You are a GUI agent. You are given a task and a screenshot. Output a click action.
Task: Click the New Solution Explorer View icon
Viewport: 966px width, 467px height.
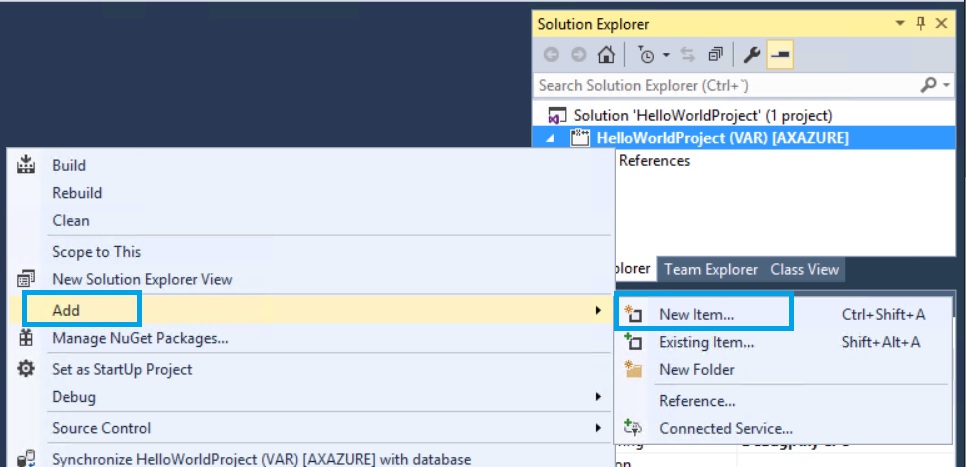point(26,279)
